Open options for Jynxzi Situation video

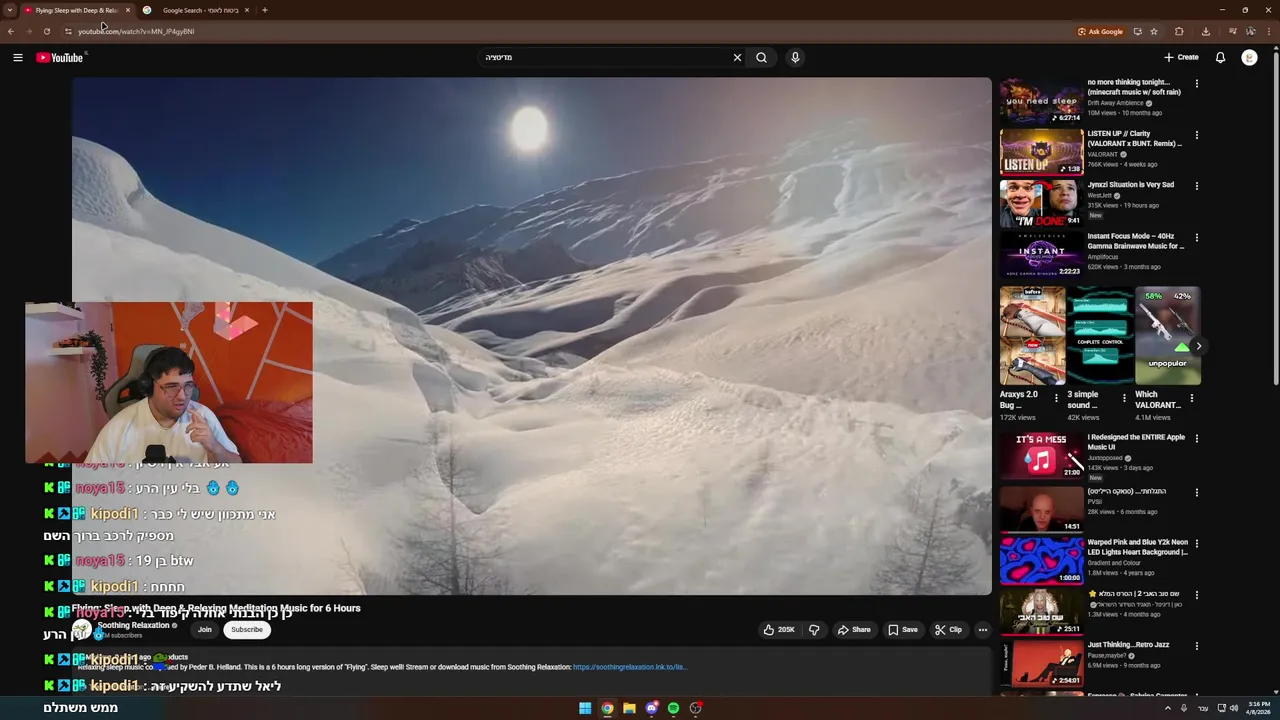[1196, 186]
